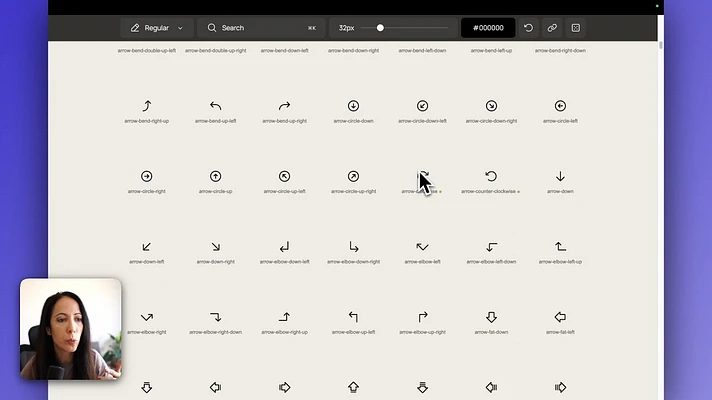Select the arrow-down-right icon
Screen dimensions: 712x400
216,247
